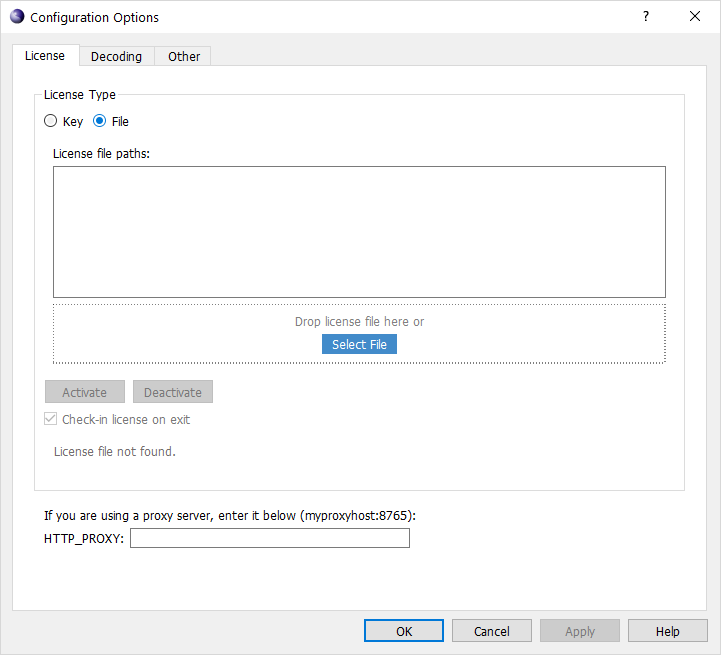Image resolution: width=721 pixels, height=655 pixels.
Task: Close the Configuration Options dialog
Action: click(x=695, y=17)
